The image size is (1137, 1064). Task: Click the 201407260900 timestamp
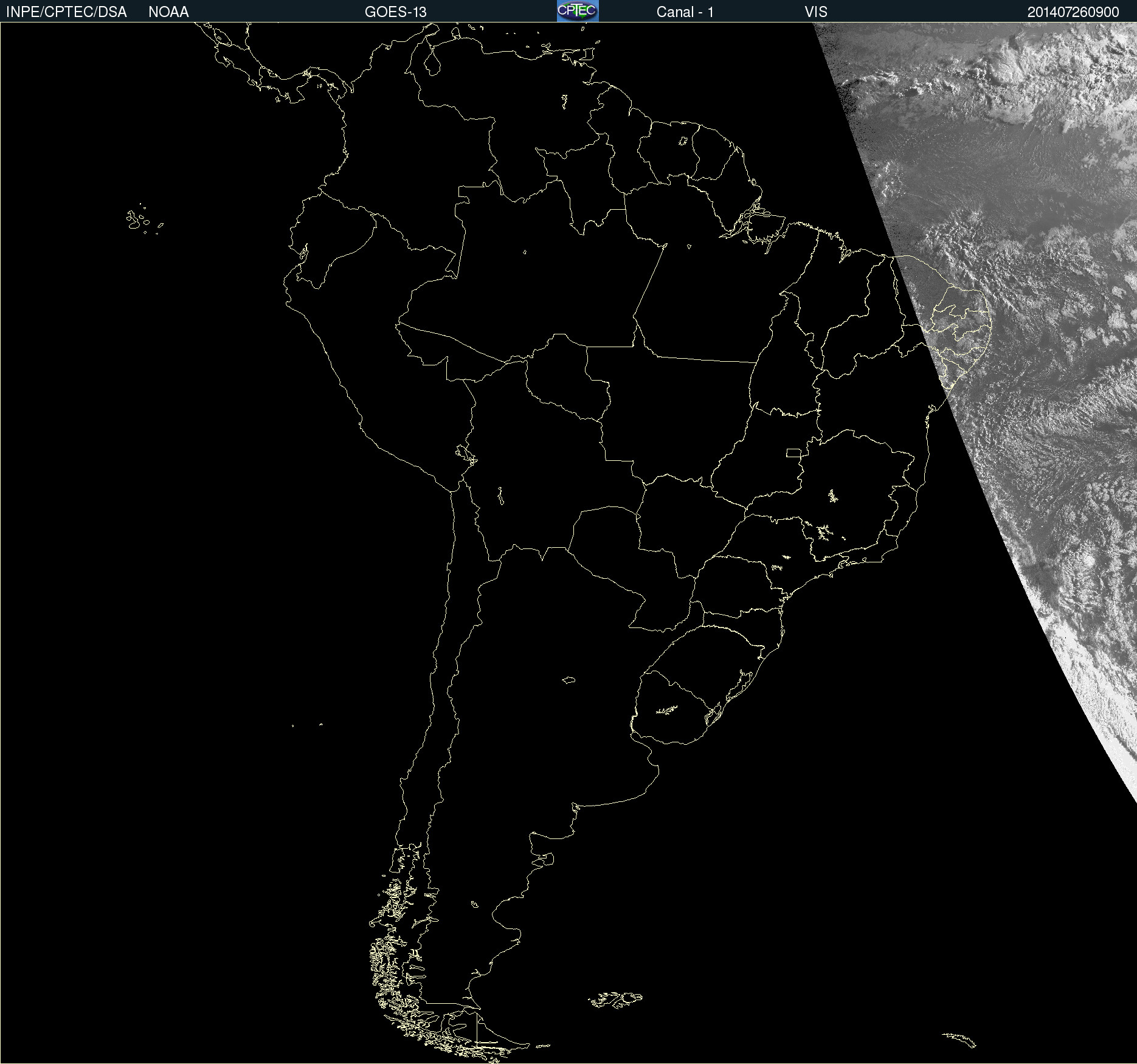(1073, 12)
